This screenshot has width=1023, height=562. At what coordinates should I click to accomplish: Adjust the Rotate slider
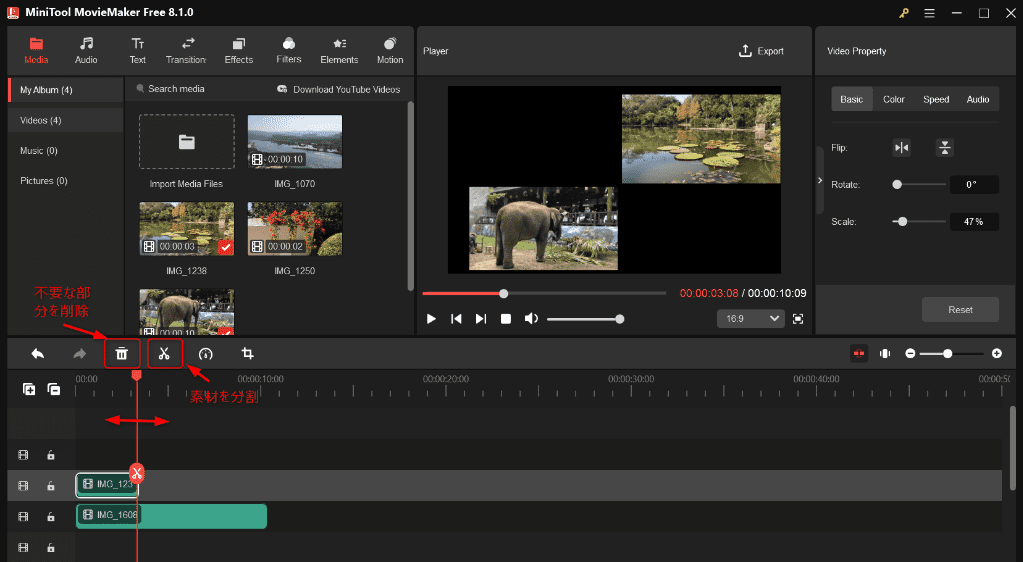pos(919,185)
